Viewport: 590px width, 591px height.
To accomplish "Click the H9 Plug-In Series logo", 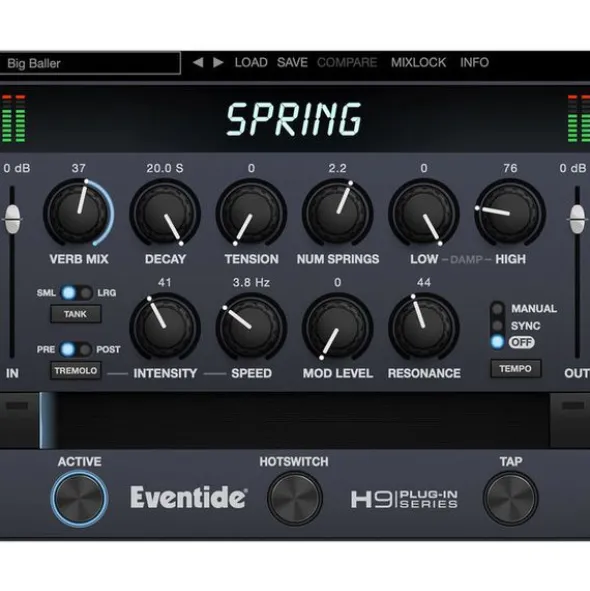I will click(405, 499).
